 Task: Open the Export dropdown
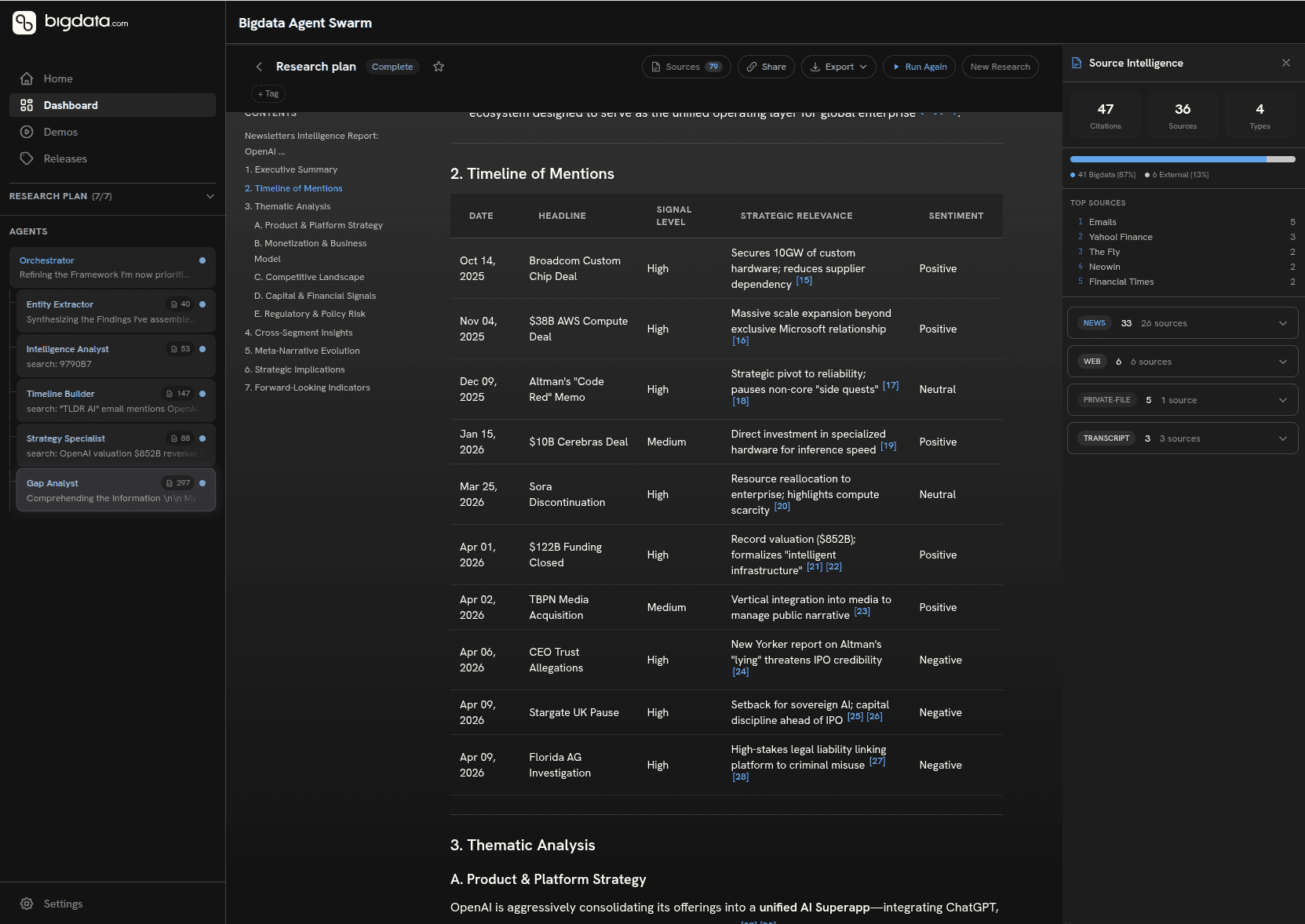839,67
